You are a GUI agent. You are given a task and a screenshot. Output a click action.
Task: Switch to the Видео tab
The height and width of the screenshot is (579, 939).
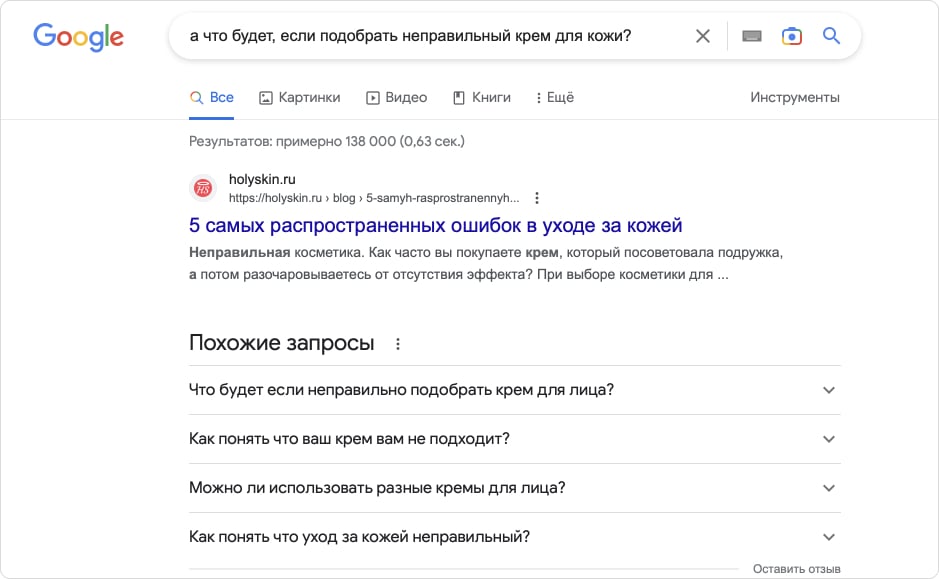pos(397,98)
